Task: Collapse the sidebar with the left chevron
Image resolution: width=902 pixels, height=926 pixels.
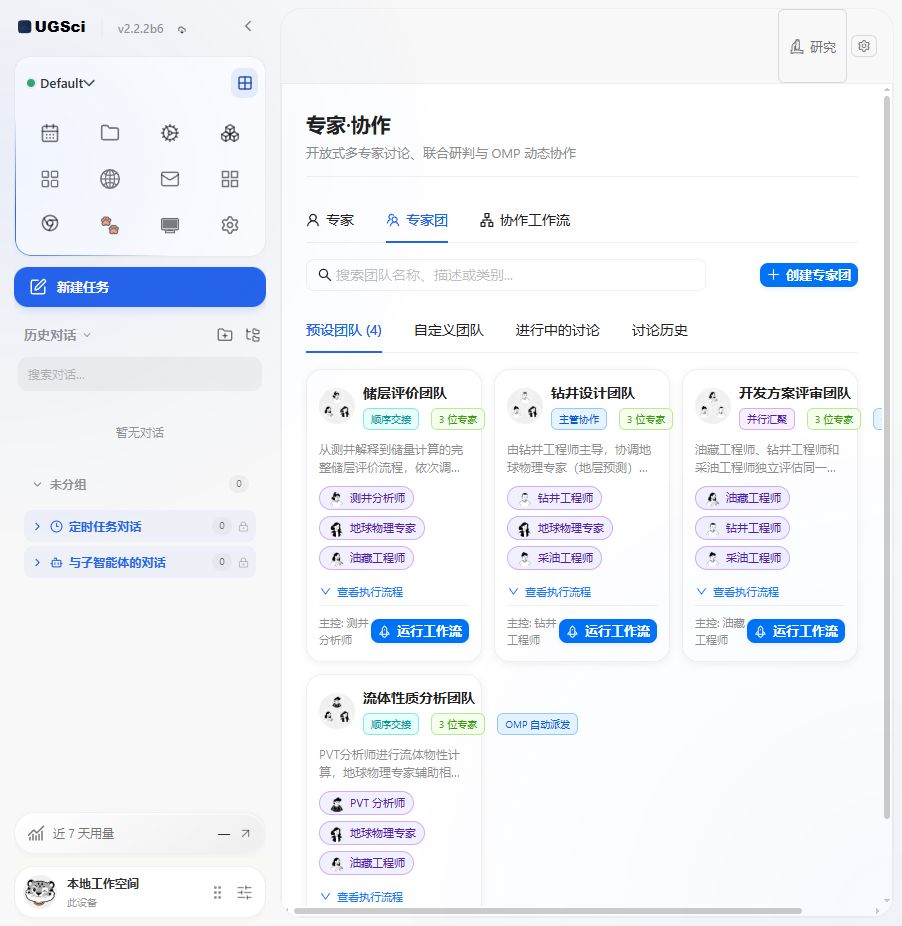Action: (248, 26)
